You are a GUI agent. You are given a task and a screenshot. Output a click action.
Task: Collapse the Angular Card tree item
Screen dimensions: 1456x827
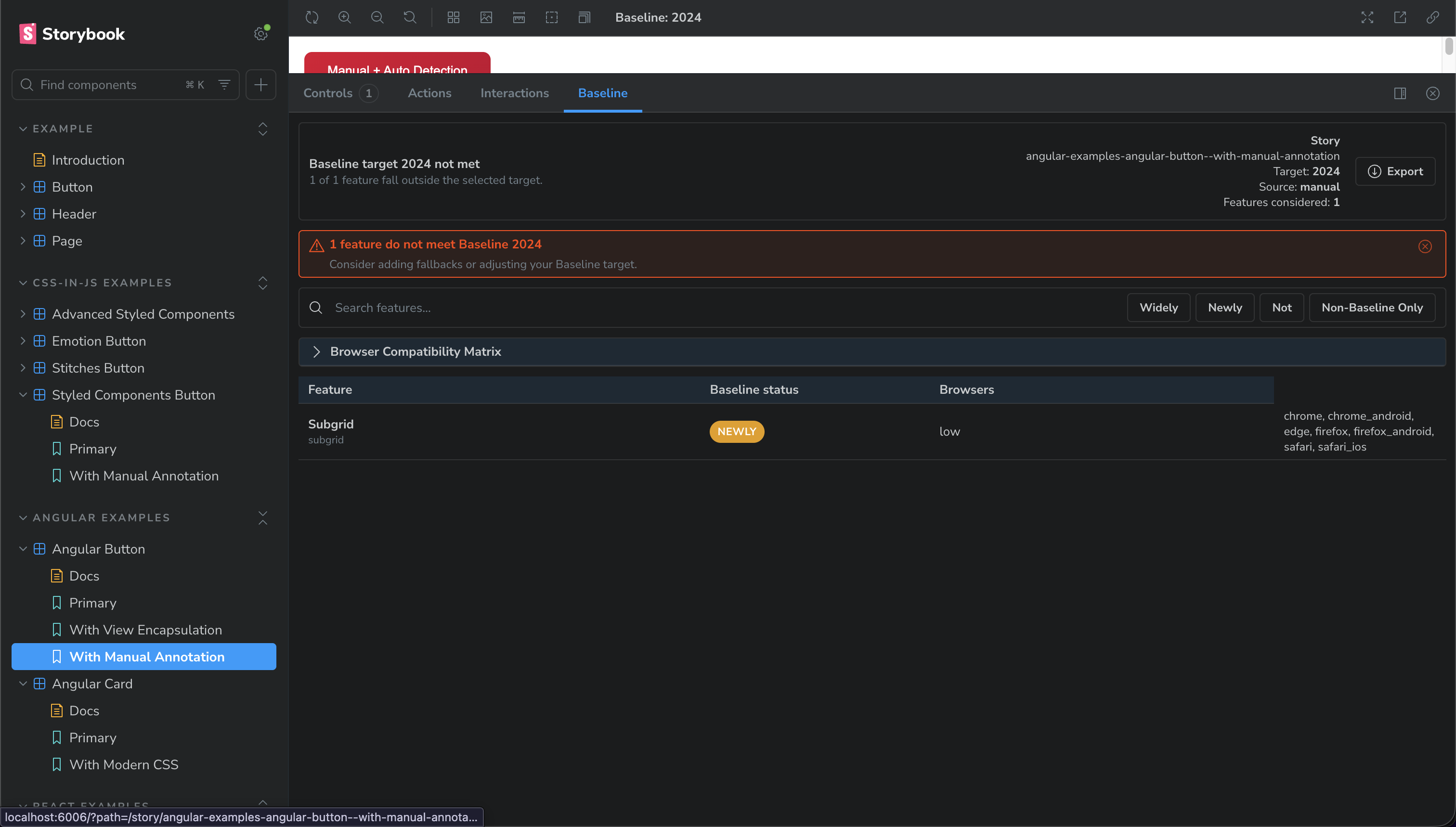tap(23, 684)
